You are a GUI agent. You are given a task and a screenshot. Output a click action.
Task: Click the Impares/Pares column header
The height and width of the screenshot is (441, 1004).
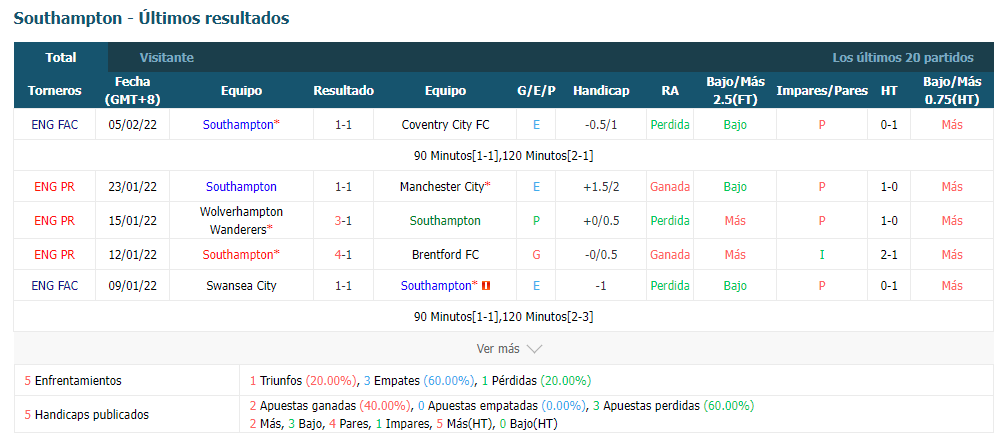tap(822, 91)
